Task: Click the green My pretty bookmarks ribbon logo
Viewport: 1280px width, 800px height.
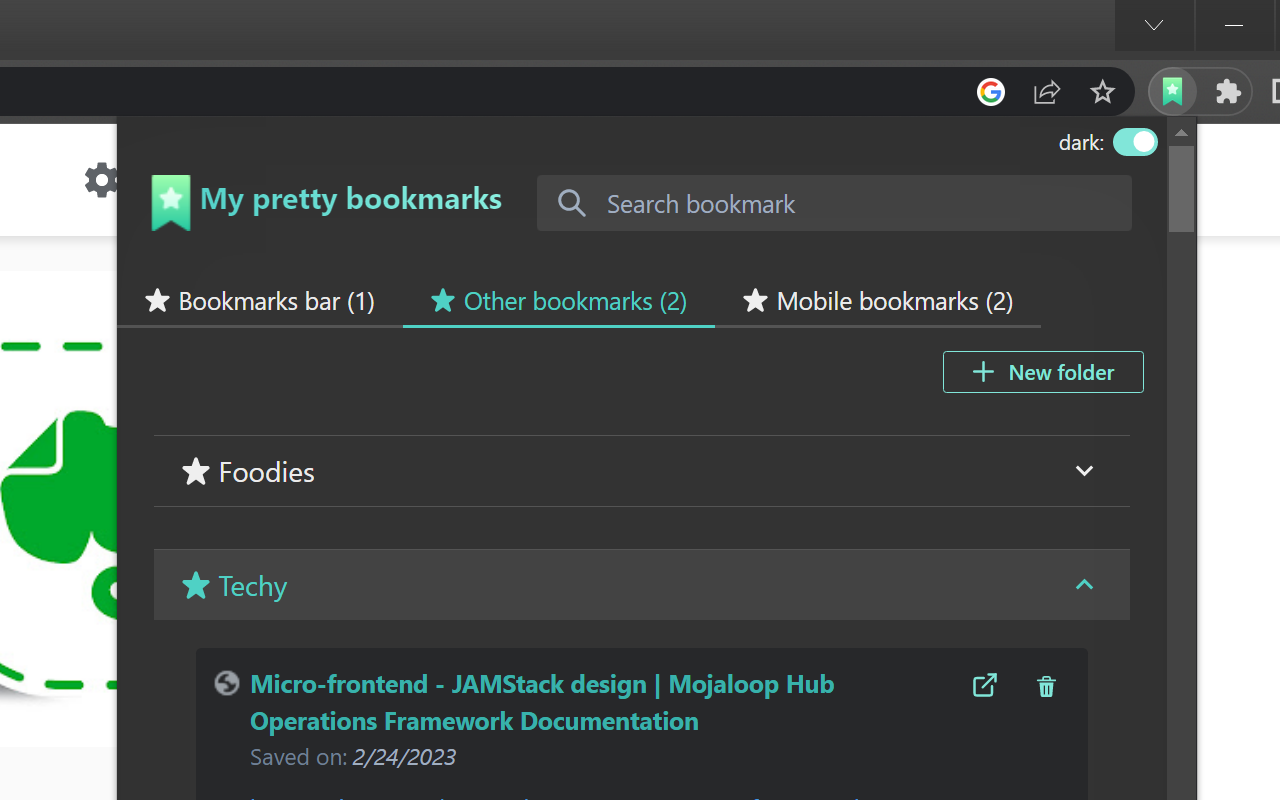Action: click(170, 202)
